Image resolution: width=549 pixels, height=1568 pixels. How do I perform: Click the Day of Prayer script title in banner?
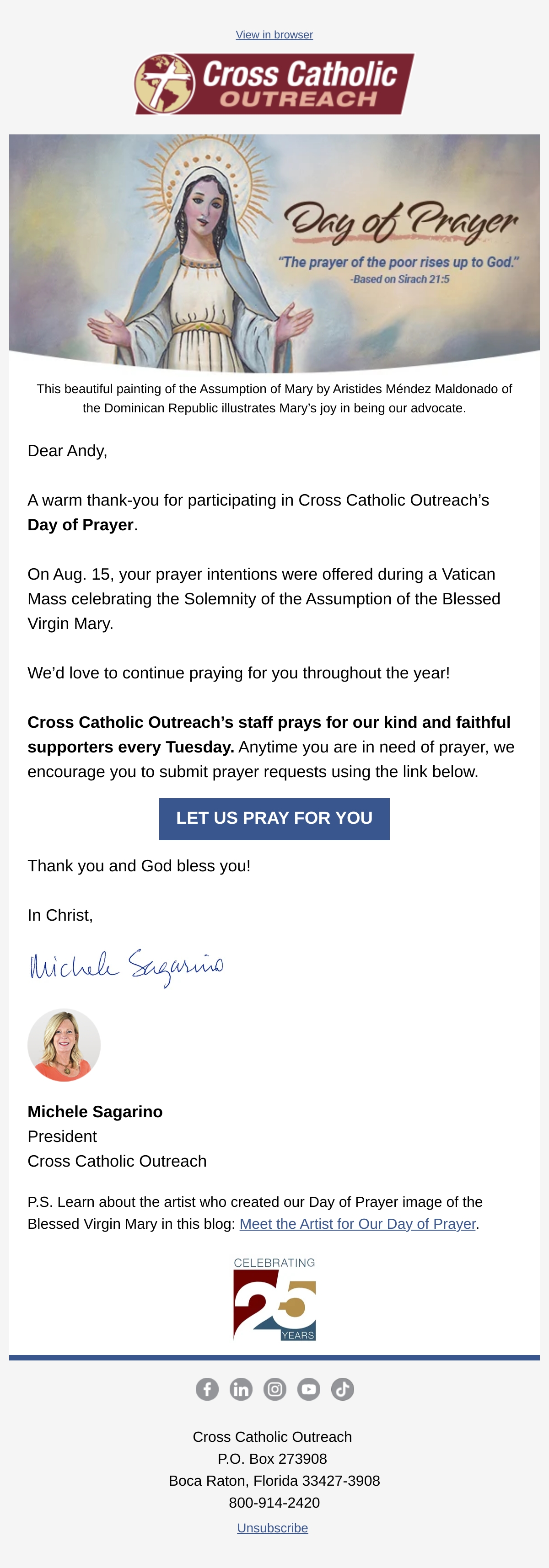(x=401, y=220)
